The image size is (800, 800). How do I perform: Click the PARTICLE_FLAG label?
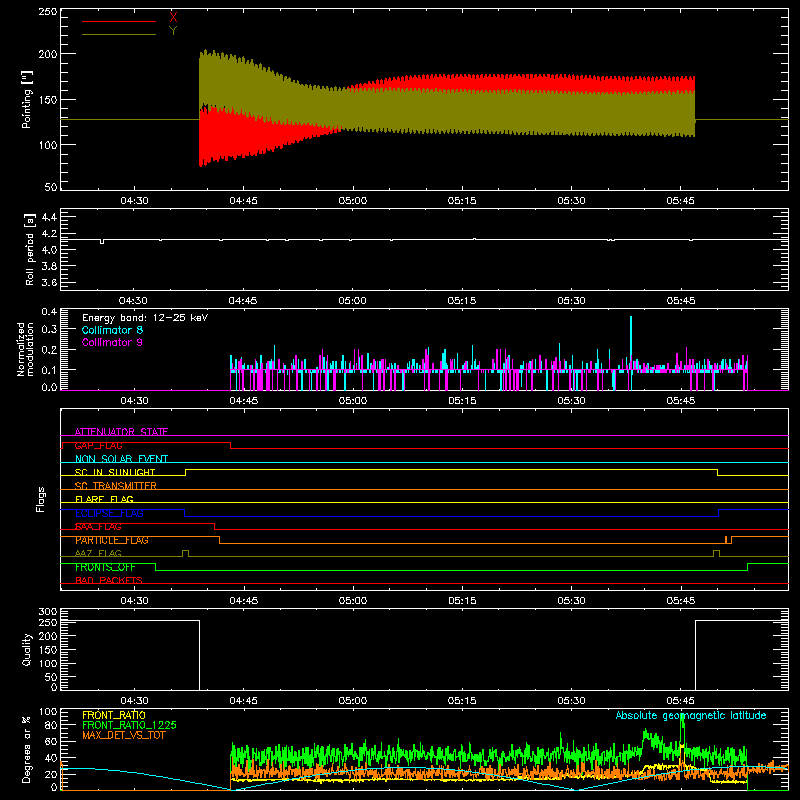(112, 540)
